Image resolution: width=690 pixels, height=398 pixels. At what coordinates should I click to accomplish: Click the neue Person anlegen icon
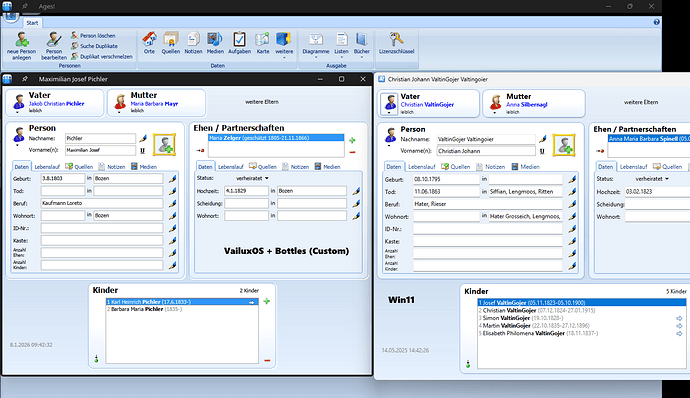21,40
